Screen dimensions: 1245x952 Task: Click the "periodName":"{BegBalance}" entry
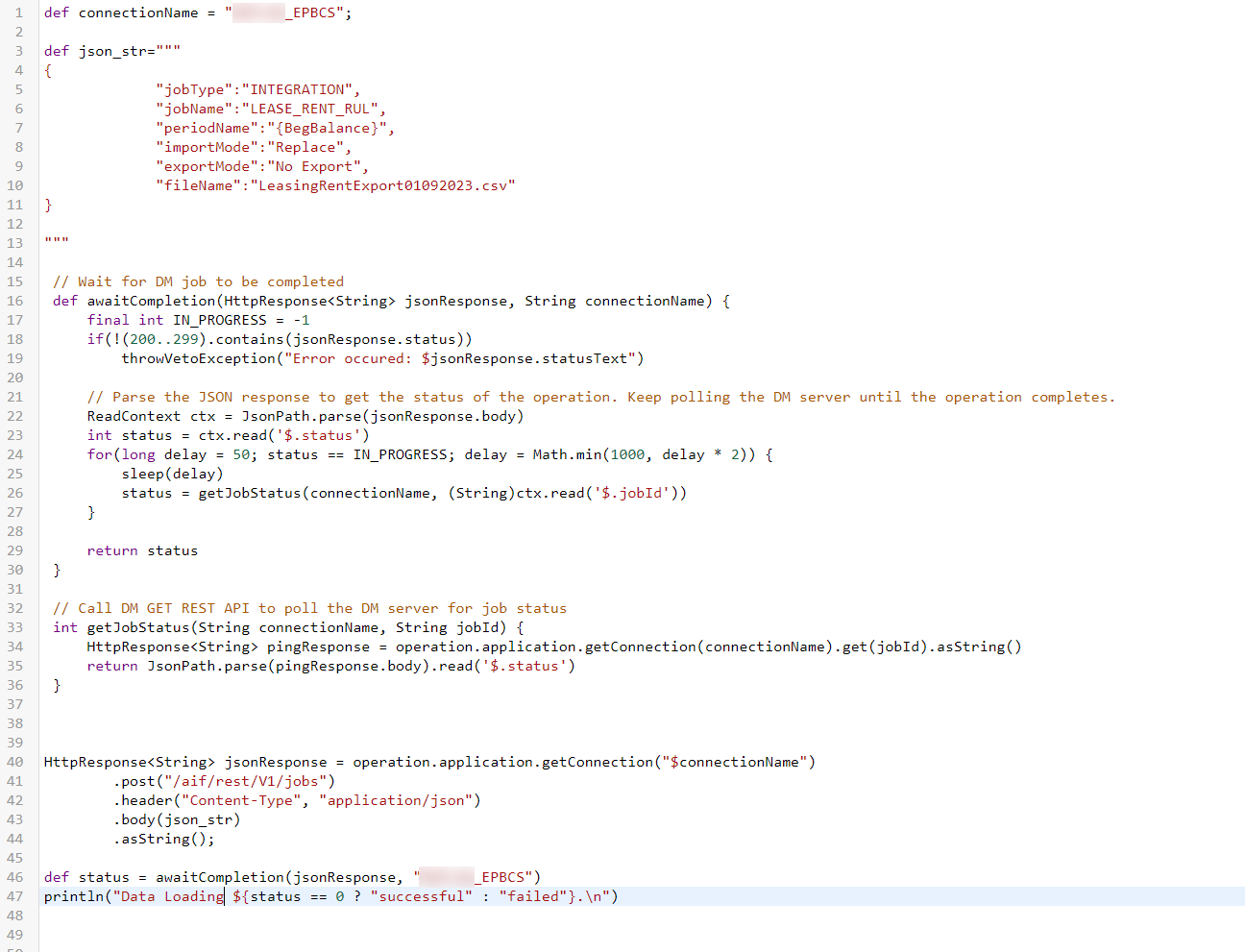pos(275,128)
